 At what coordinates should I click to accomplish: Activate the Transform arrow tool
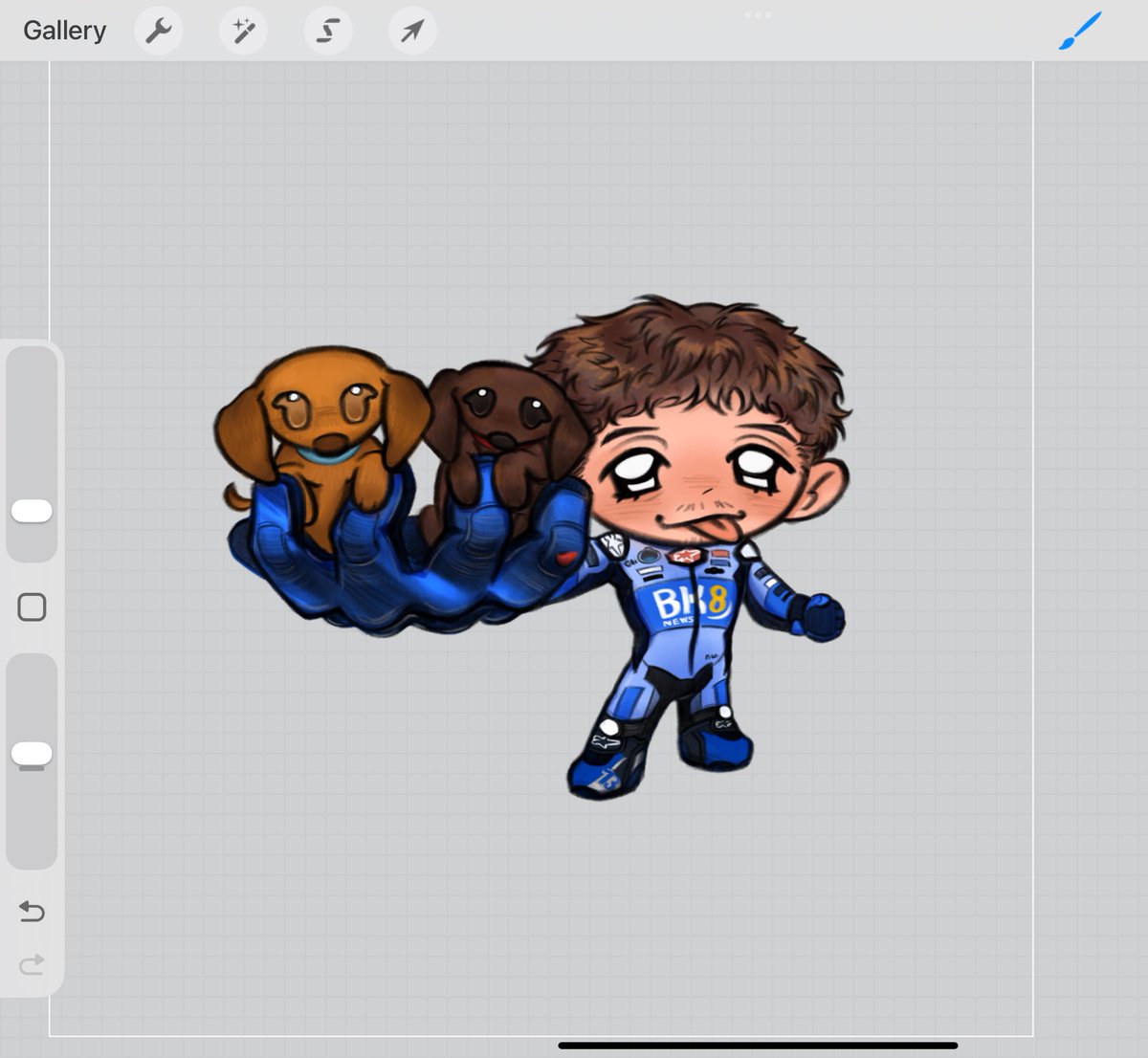(412, 31)
